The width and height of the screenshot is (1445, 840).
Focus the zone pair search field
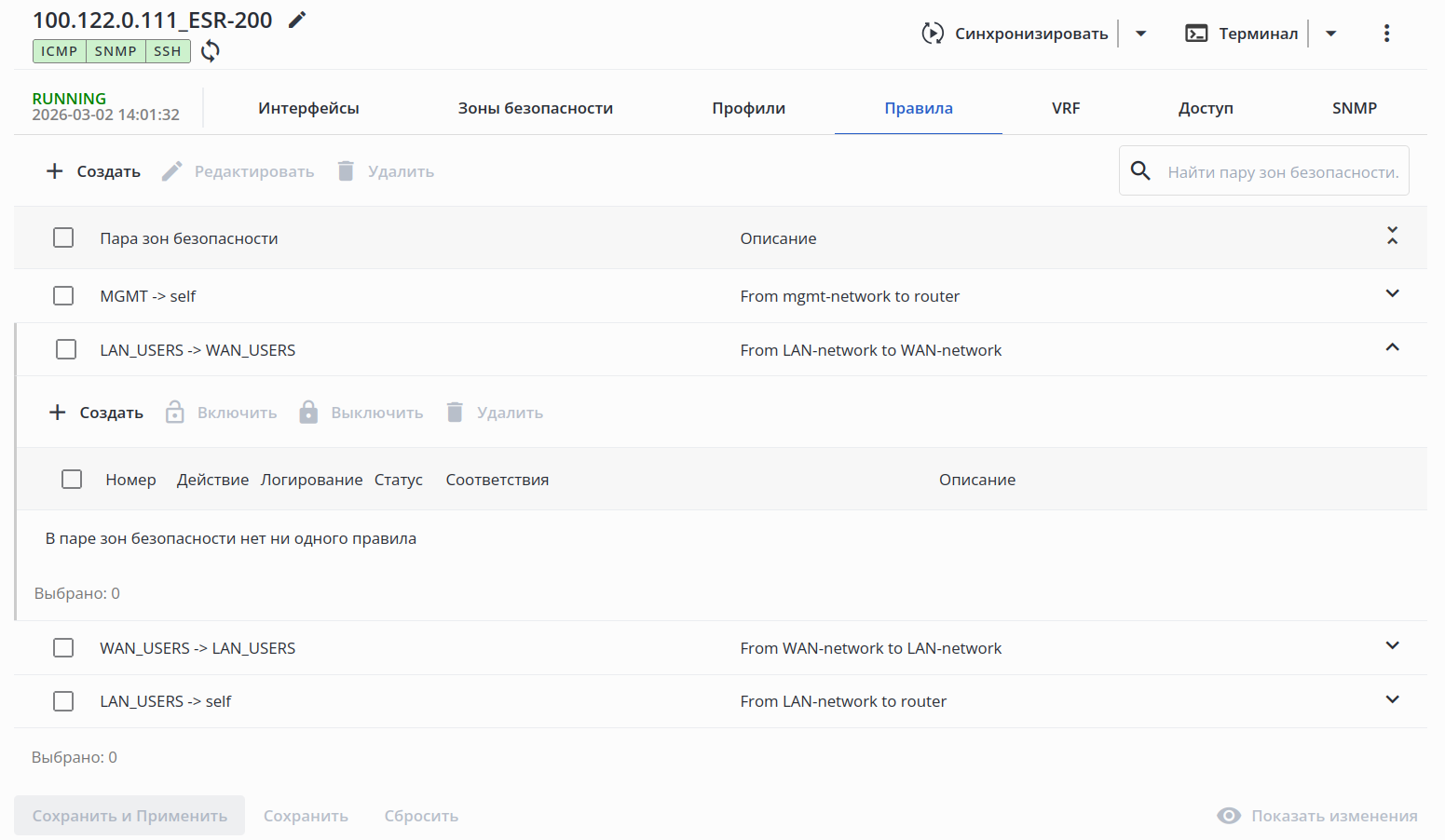tap(1282, 172)
